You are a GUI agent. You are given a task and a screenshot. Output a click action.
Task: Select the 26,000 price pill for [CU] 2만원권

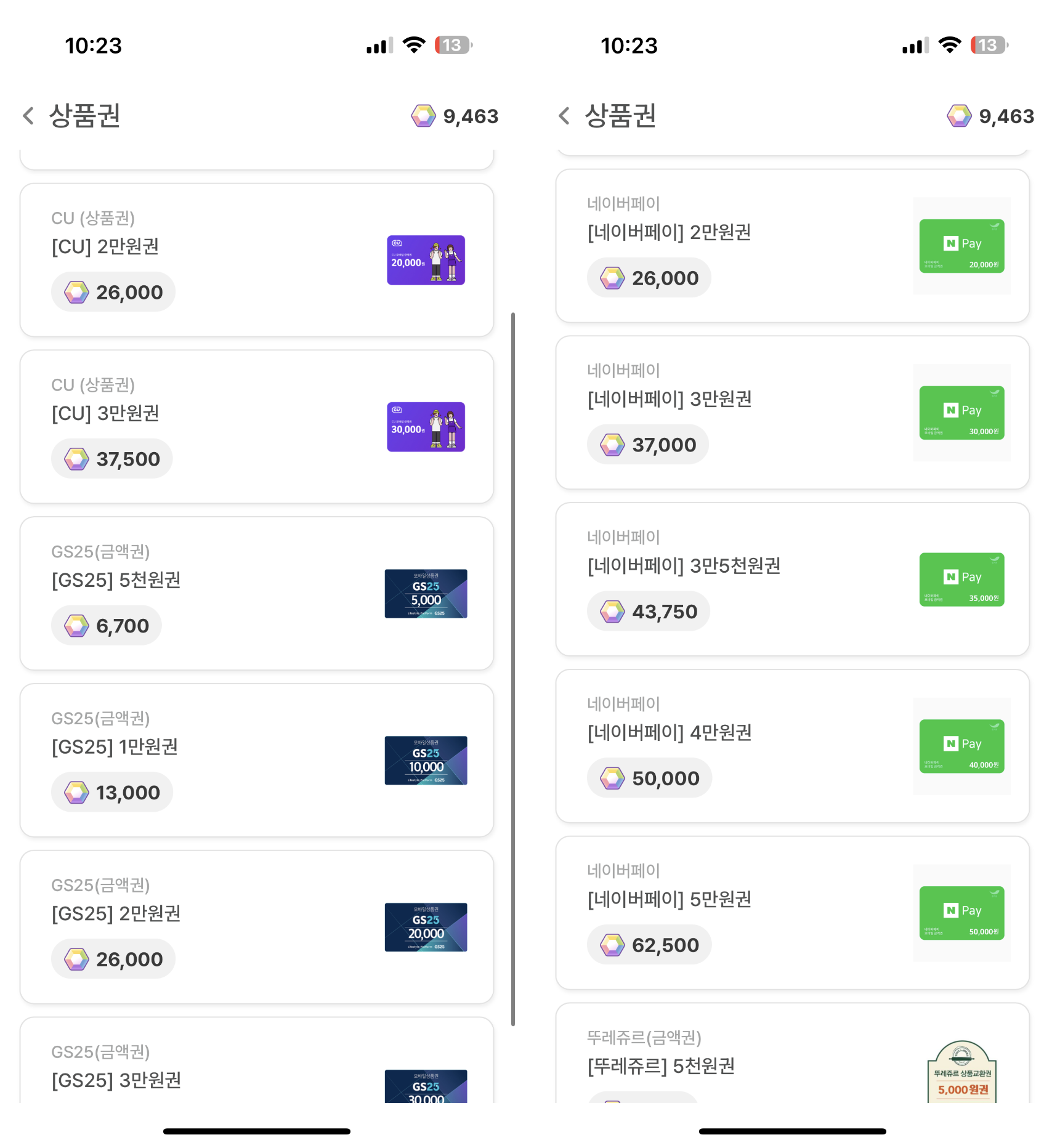pos(113,292)
